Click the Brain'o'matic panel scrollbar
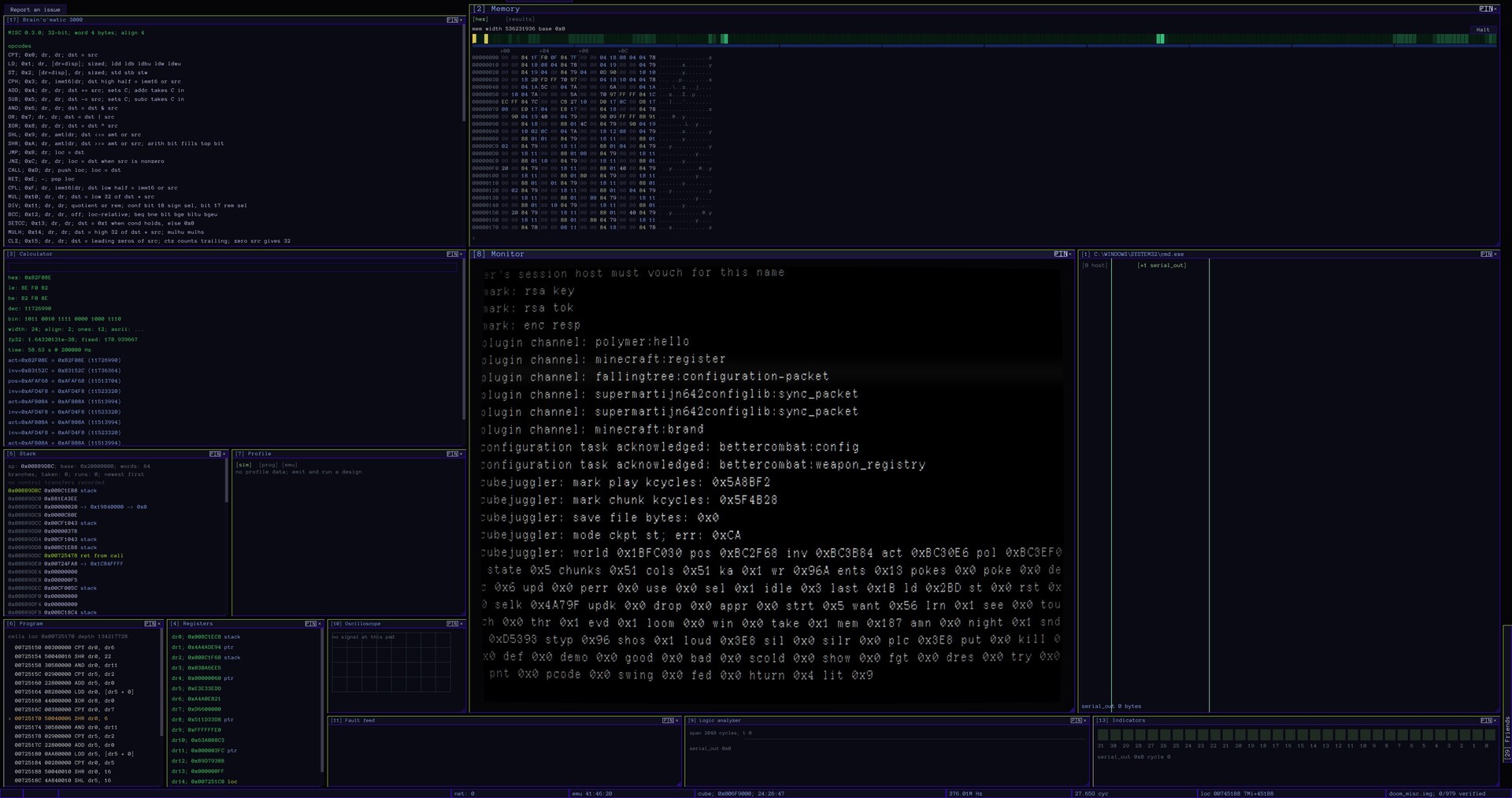This screenshot has width=1512, height=798. (465, 73)
